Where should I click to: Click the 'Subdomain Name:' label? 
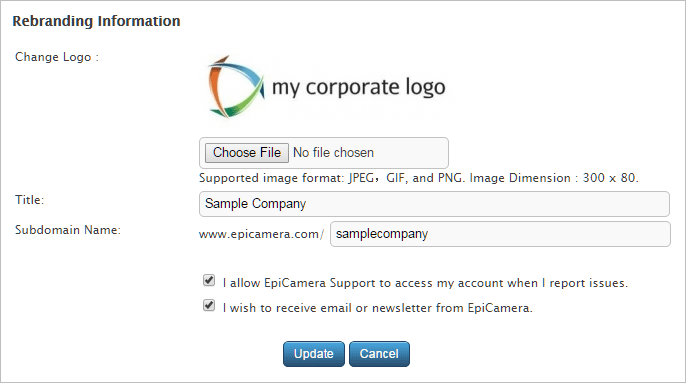tap(68, 230)
